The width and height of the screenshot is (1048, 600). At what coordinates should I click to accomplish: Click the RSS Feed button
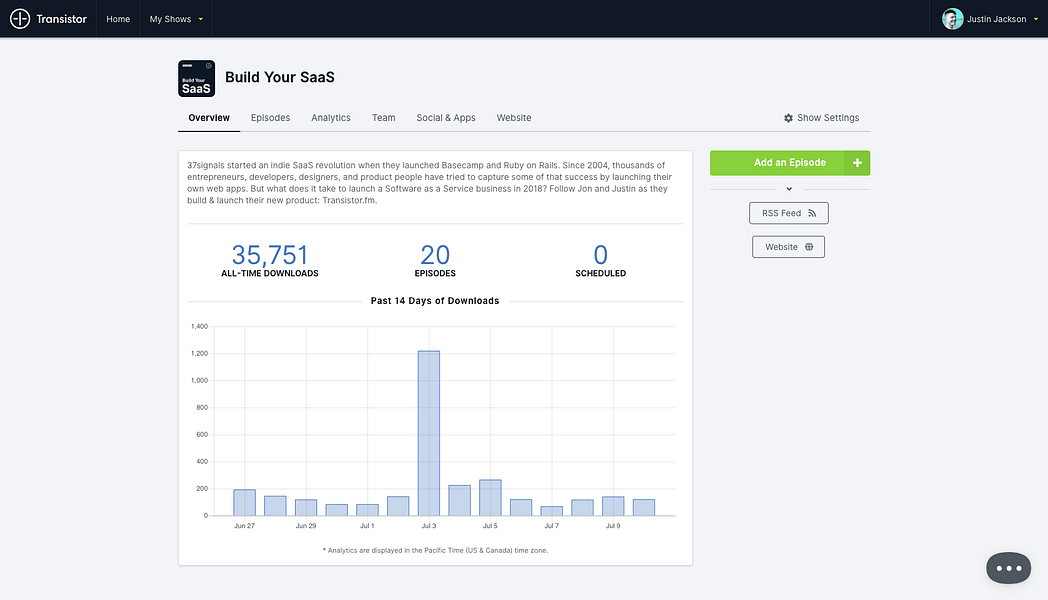click(789, 213)
